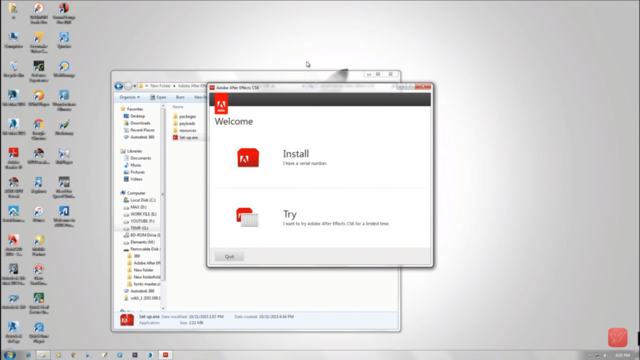Screen dimensions: 640x360
Task: Select Recent Places in Favorites
Action: [x=139, y=130]
